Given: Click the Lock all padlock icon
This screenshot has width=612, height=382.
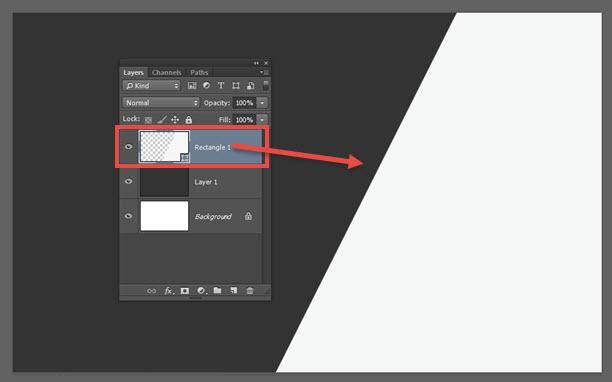Looking at the screenshot, I should (189, 119).
